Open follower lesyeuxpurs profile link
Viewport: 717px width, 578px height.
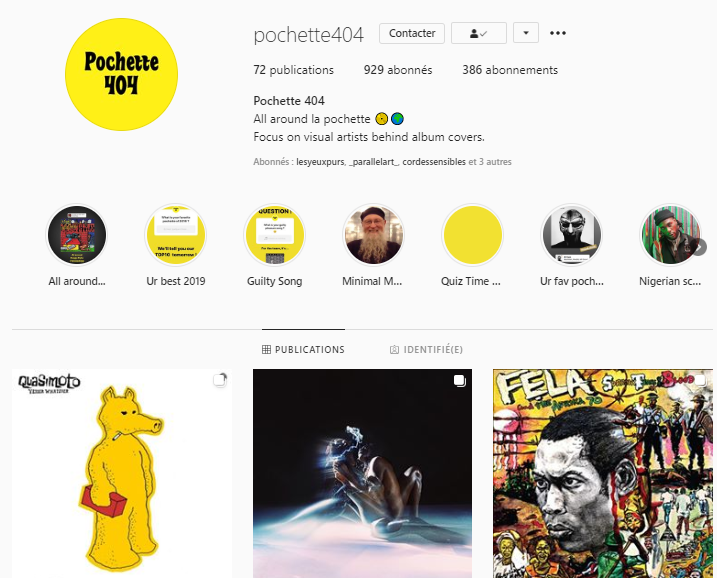click(320, 162)
